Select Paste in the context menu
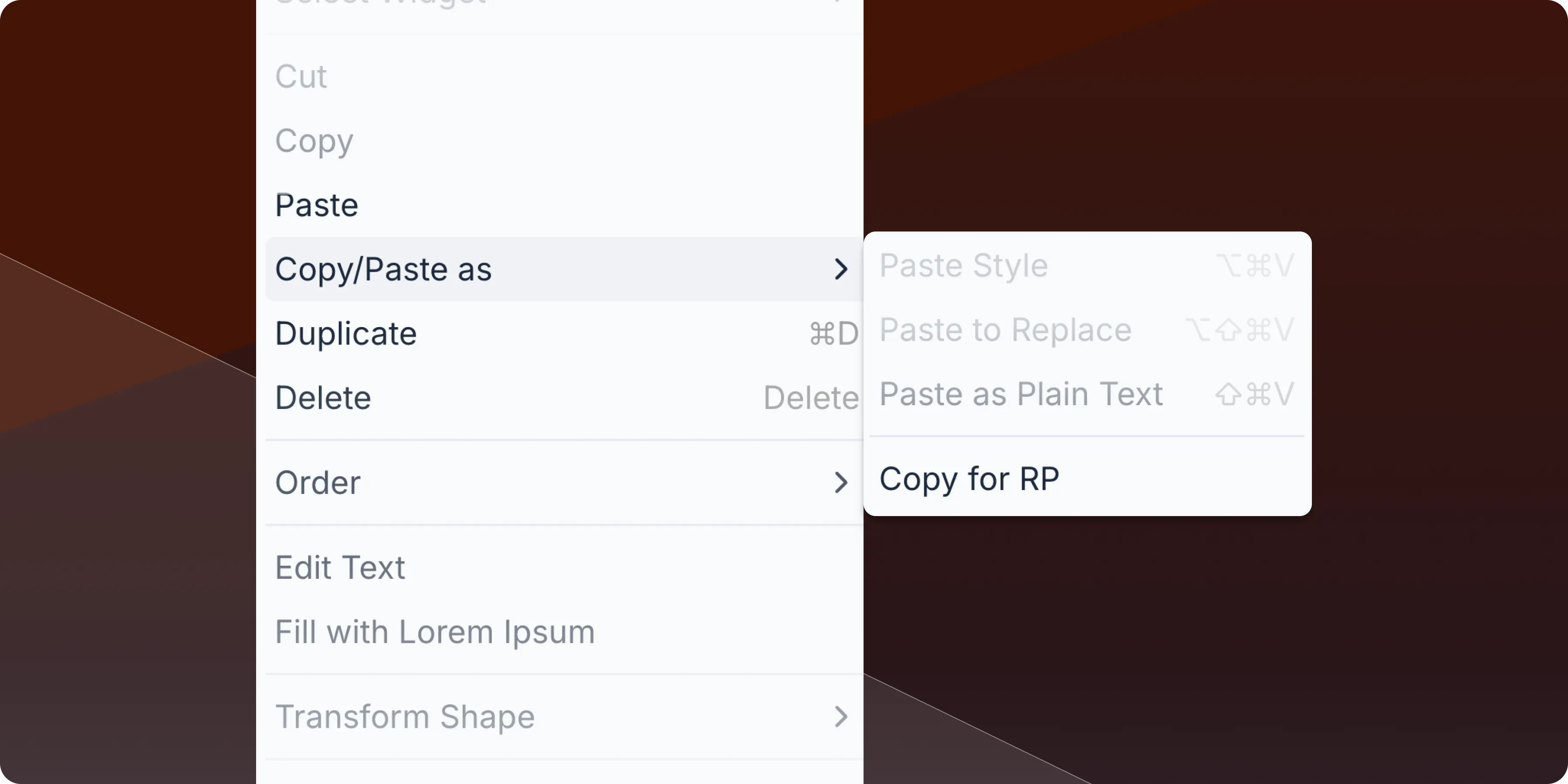Viewport: 1568px width, 784px height. point(317,205)
